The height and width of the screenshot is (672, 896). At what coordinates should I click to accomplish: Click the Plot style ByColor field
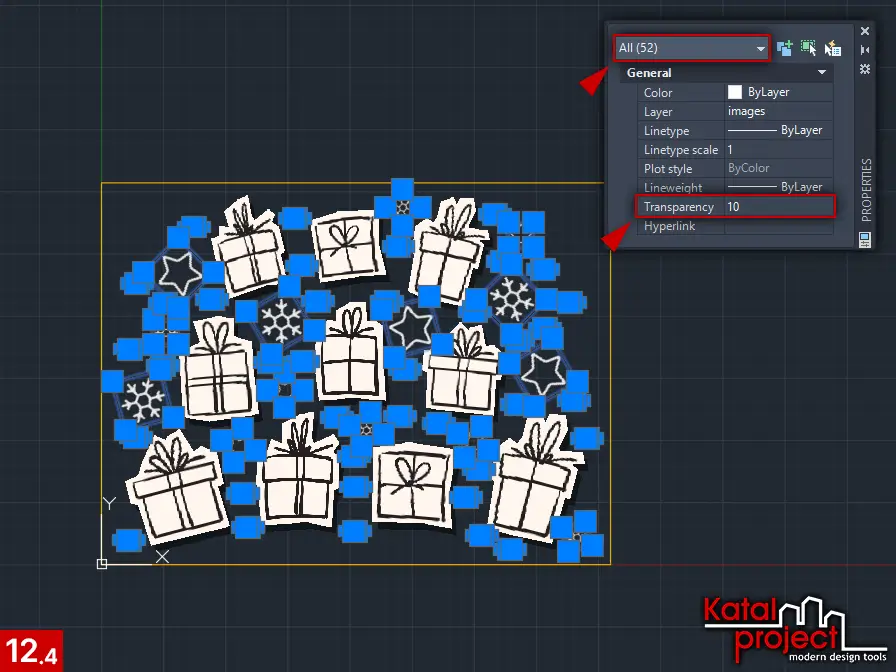click(778, 169)
